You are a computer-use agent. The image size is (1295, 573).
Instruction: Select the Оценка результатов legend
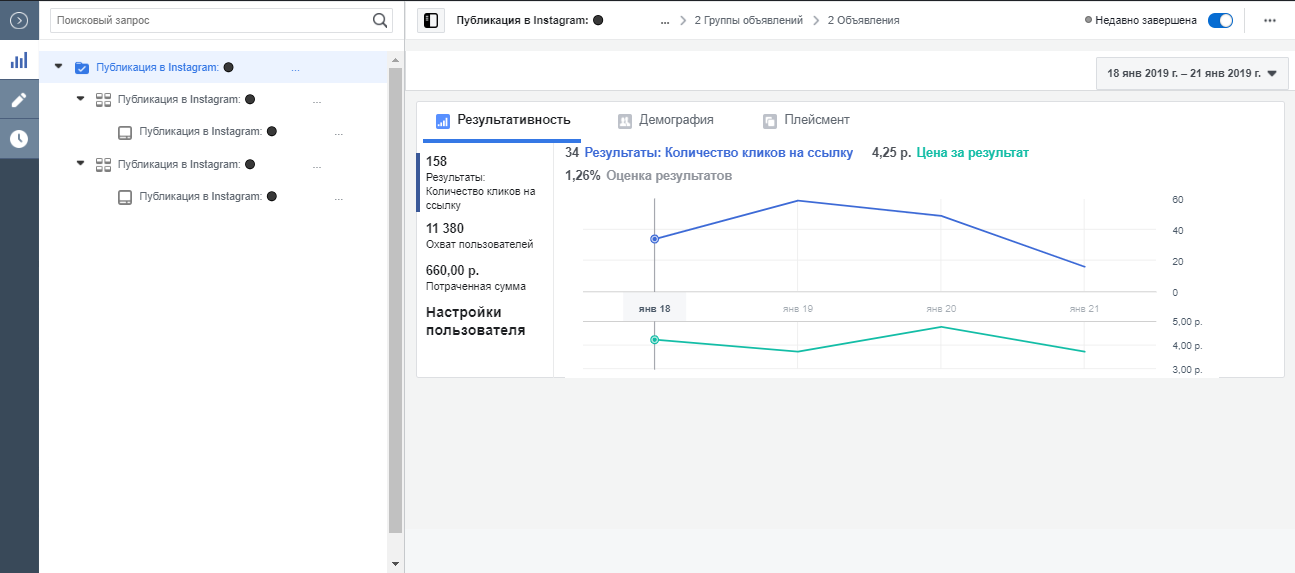669,176
